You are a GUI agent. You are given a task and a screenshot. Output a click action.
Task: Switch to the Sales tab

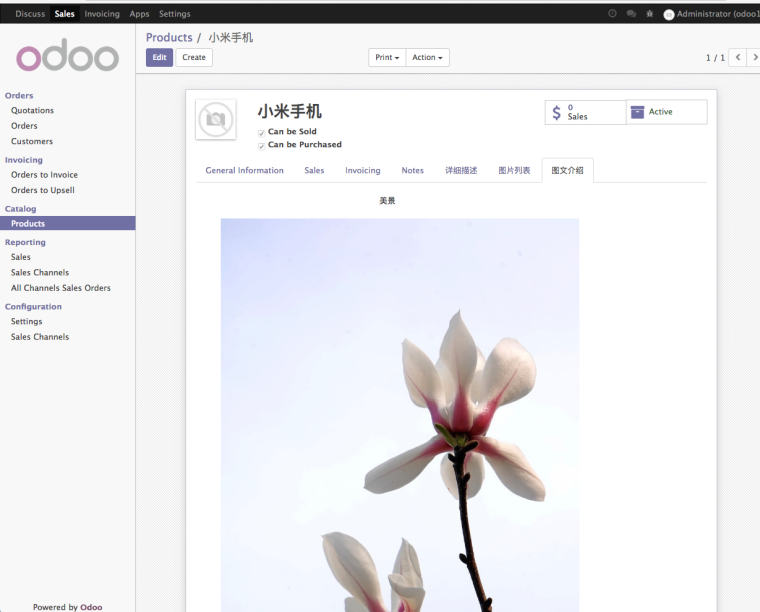coord(314,170)
